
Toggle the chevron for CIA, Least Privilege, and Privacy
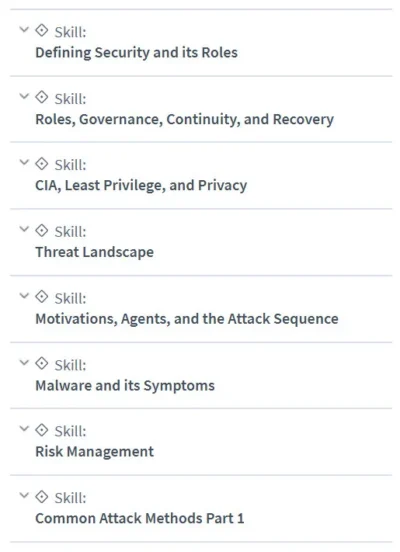click(24, 162)
